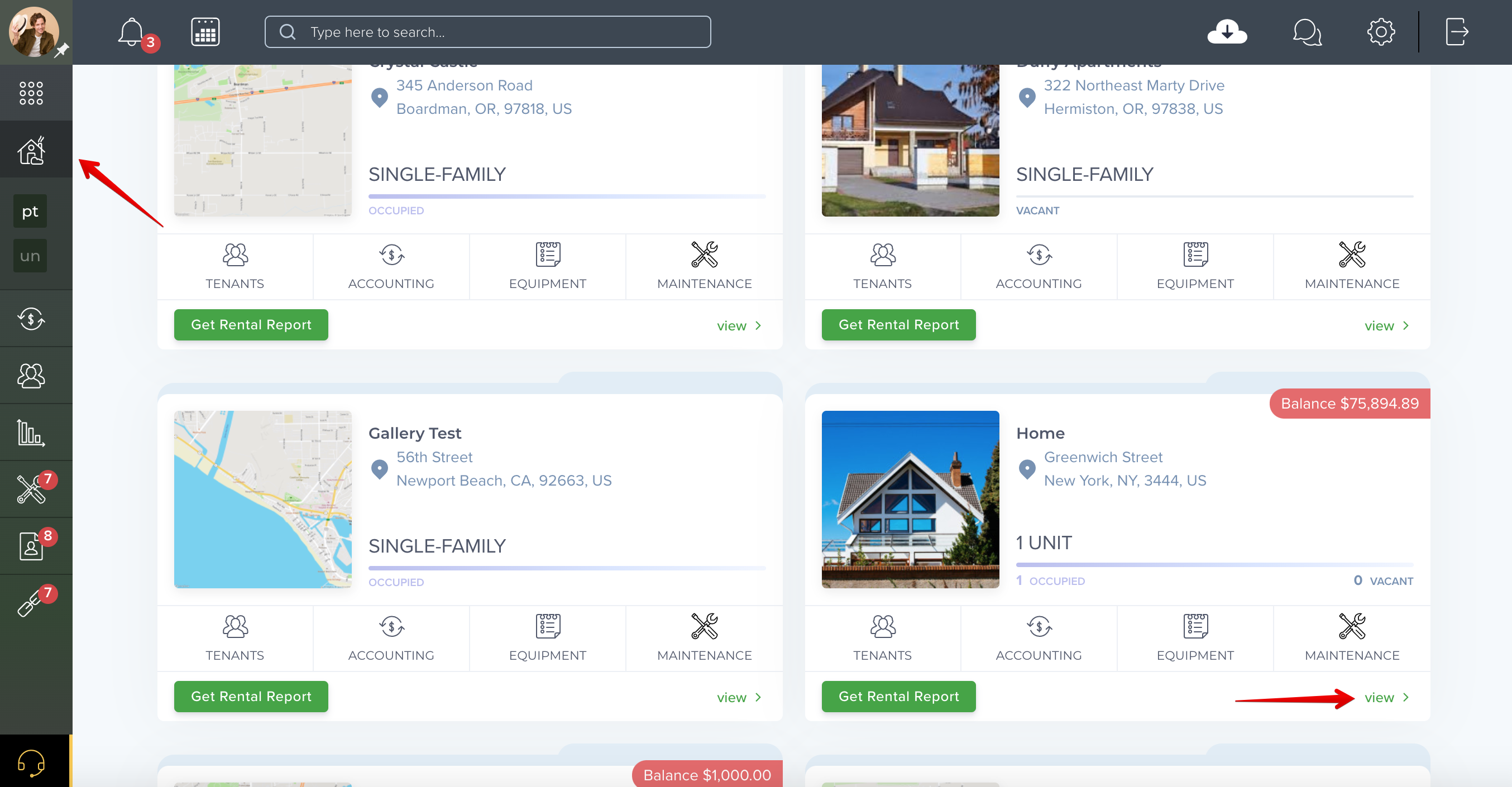This screenshot has height=787, width=1512.
Task: Click the location pin beside Greenwich Street
Action: click(x=1027, y=469)
